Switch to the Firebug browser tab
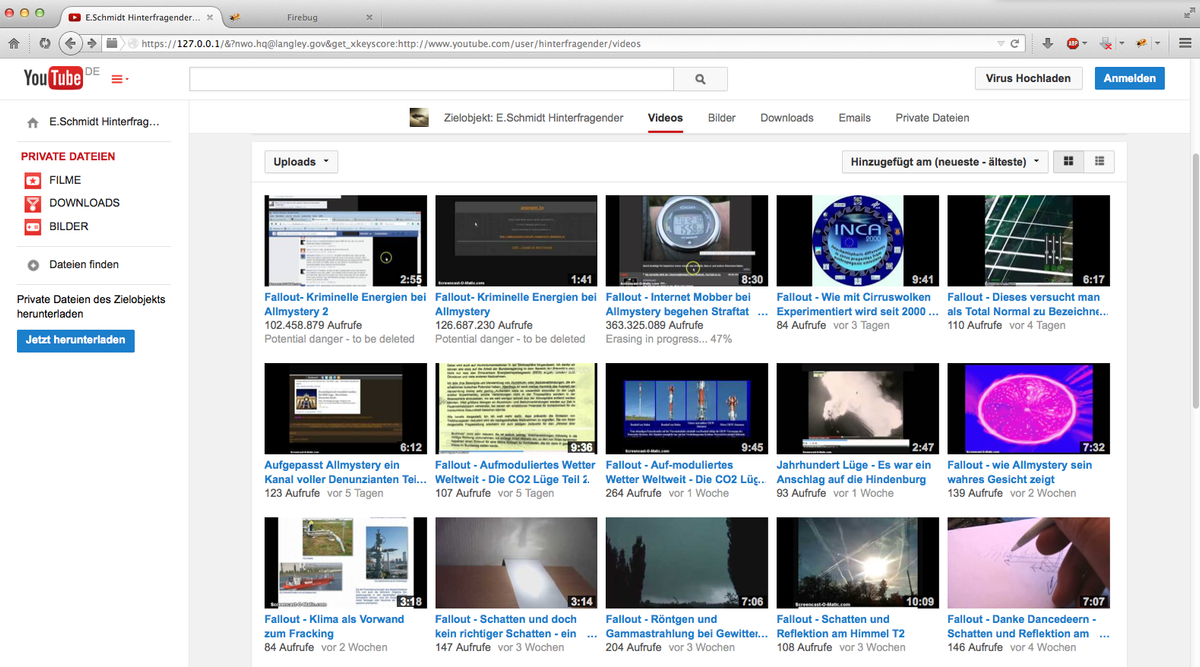This screenshot has height=667, width=1200. pyautogui.click(x=301, y=17)
